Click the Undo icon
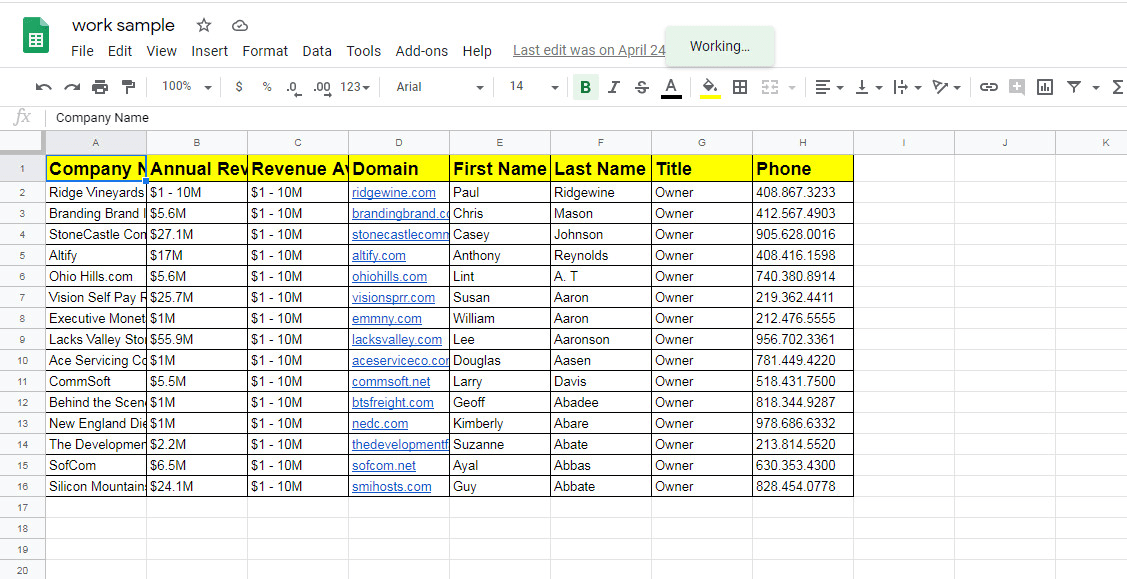Viewport: 1127px width, 579px height. pyautogui.click(x=43, y=87)
